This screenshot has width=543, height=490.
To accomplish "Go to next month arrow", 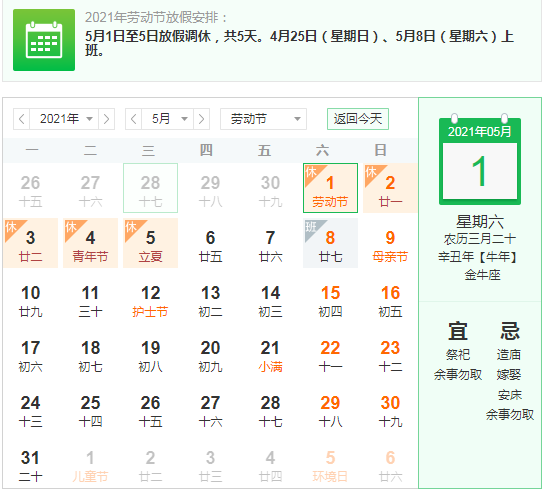I will coord(202,119).
